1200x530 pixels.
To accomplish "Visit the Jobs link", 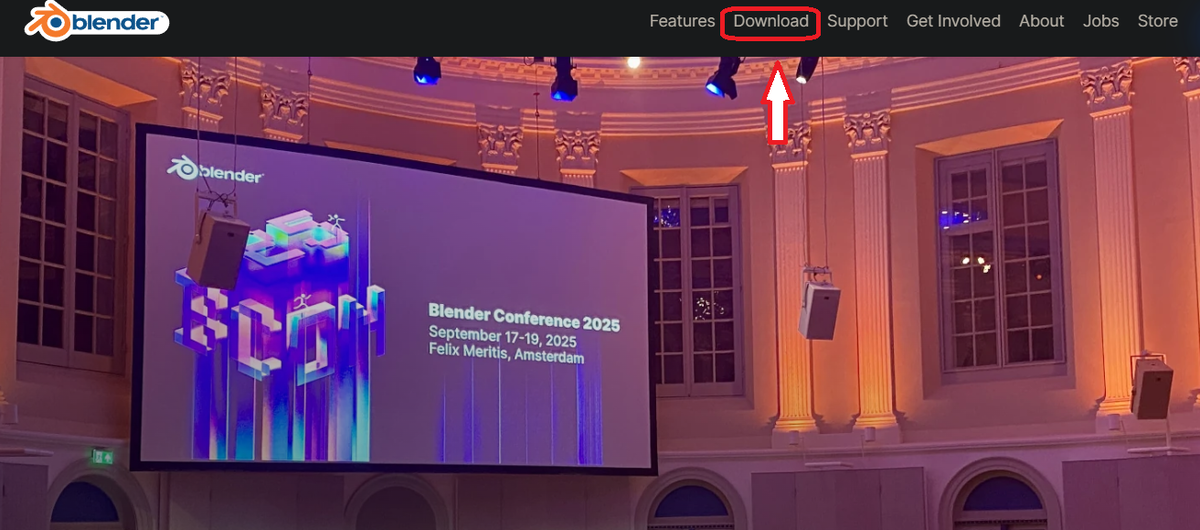I will point(1101,21).
